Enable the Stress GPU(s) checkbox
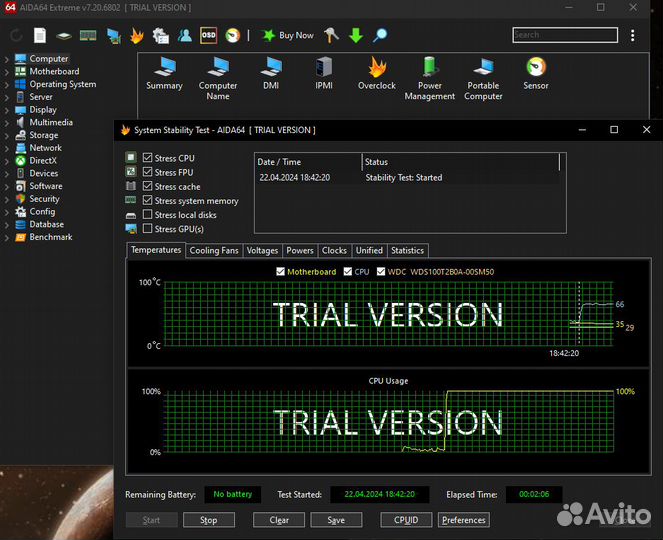Screen dimensions: 663x540 pyautogui.click(x=147, y=228)
